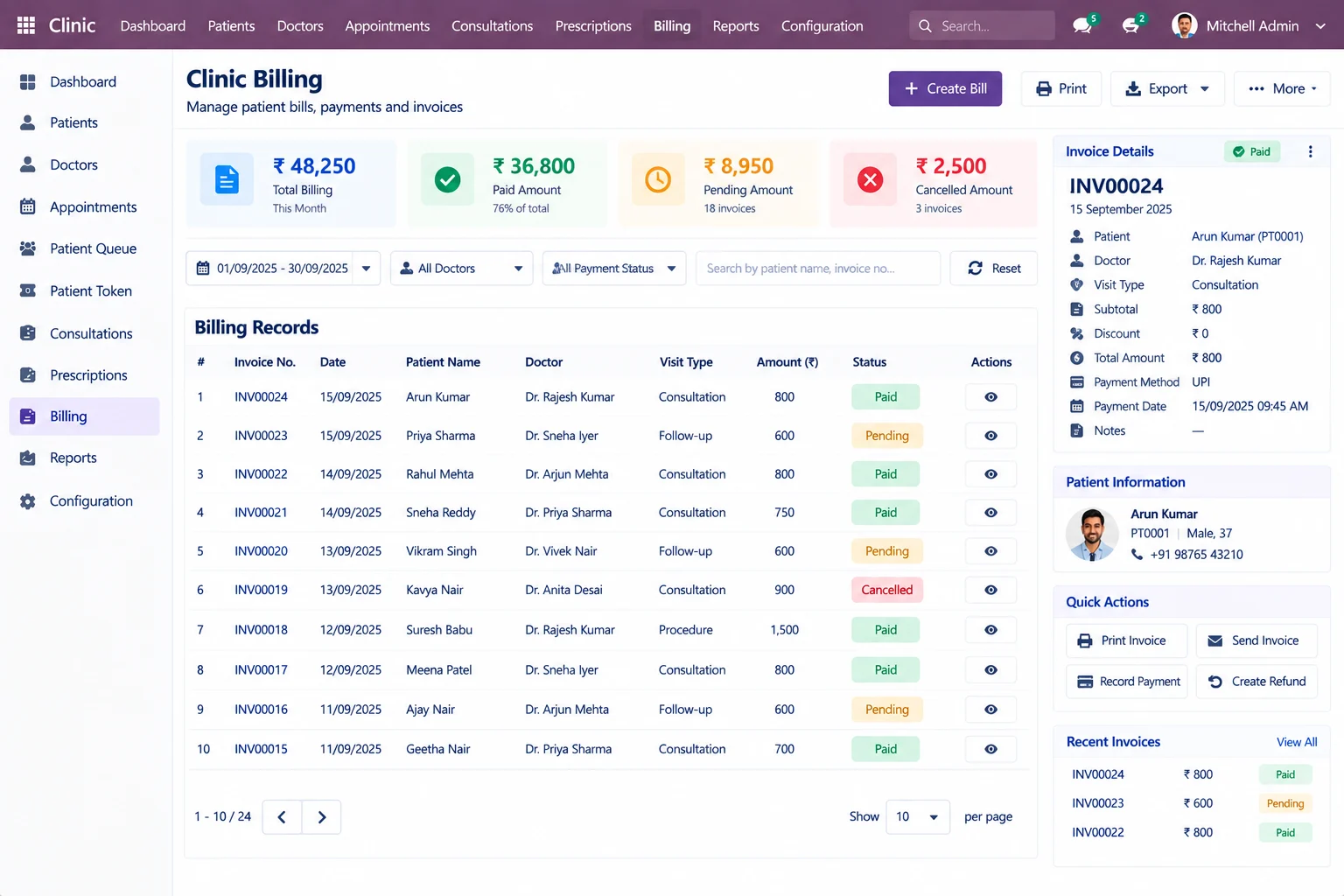Image resolution: width=1344 pixels, height=896 pixels.
Task: Open the All Payment Status dropdown
Action: pyautogui.click(x=614, y=269)
